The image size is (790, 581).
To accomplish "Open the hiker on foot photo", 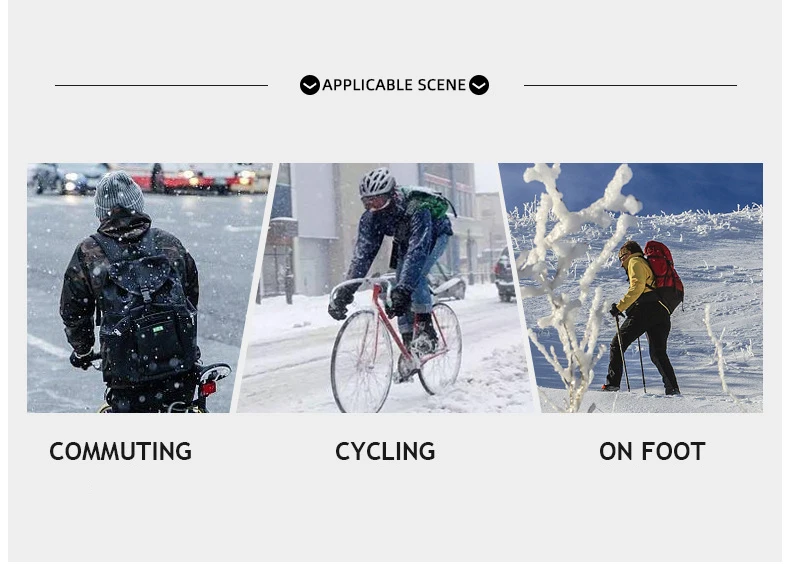I will click(635, 288).
